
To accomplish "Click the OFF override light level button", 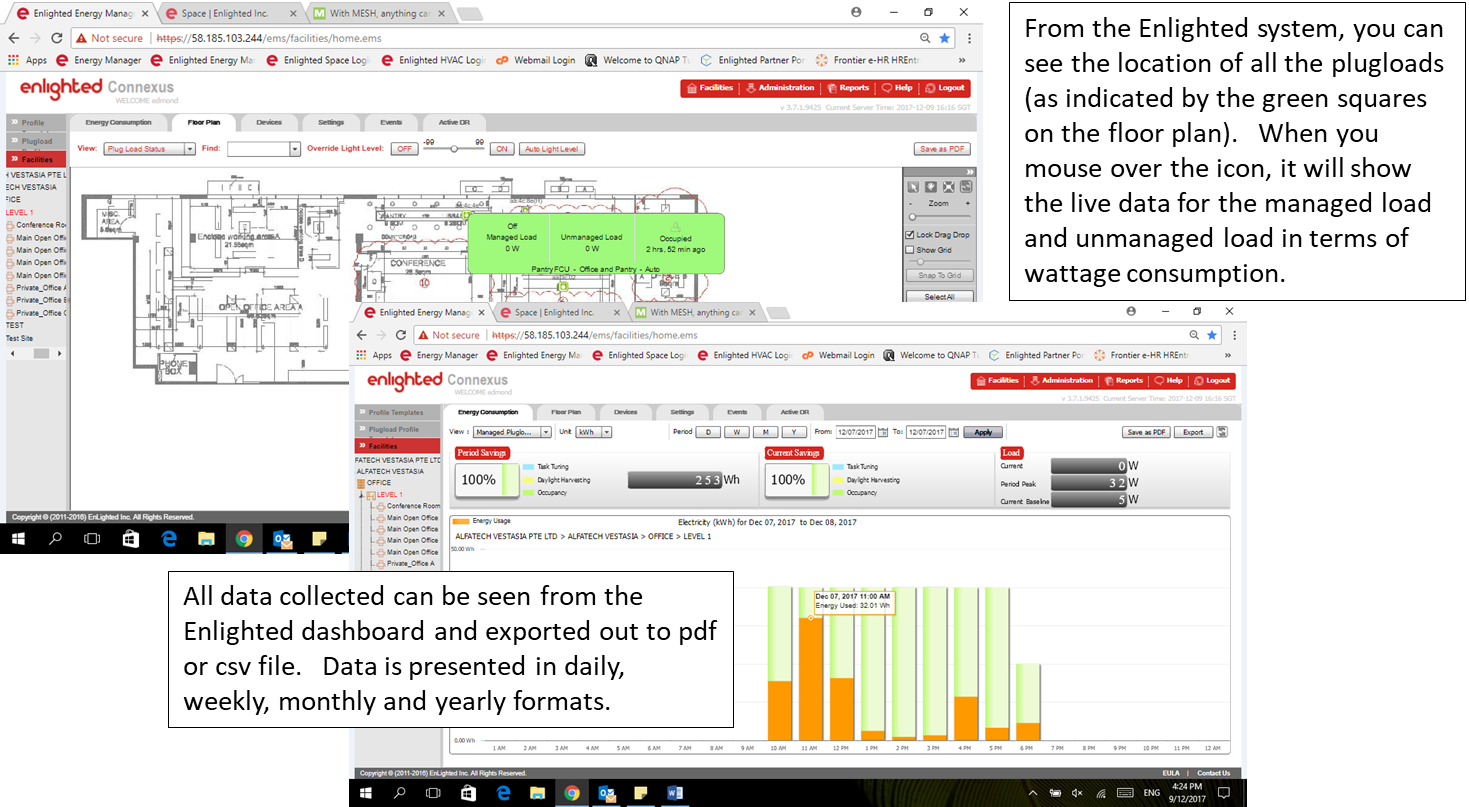I will (404, 149).
